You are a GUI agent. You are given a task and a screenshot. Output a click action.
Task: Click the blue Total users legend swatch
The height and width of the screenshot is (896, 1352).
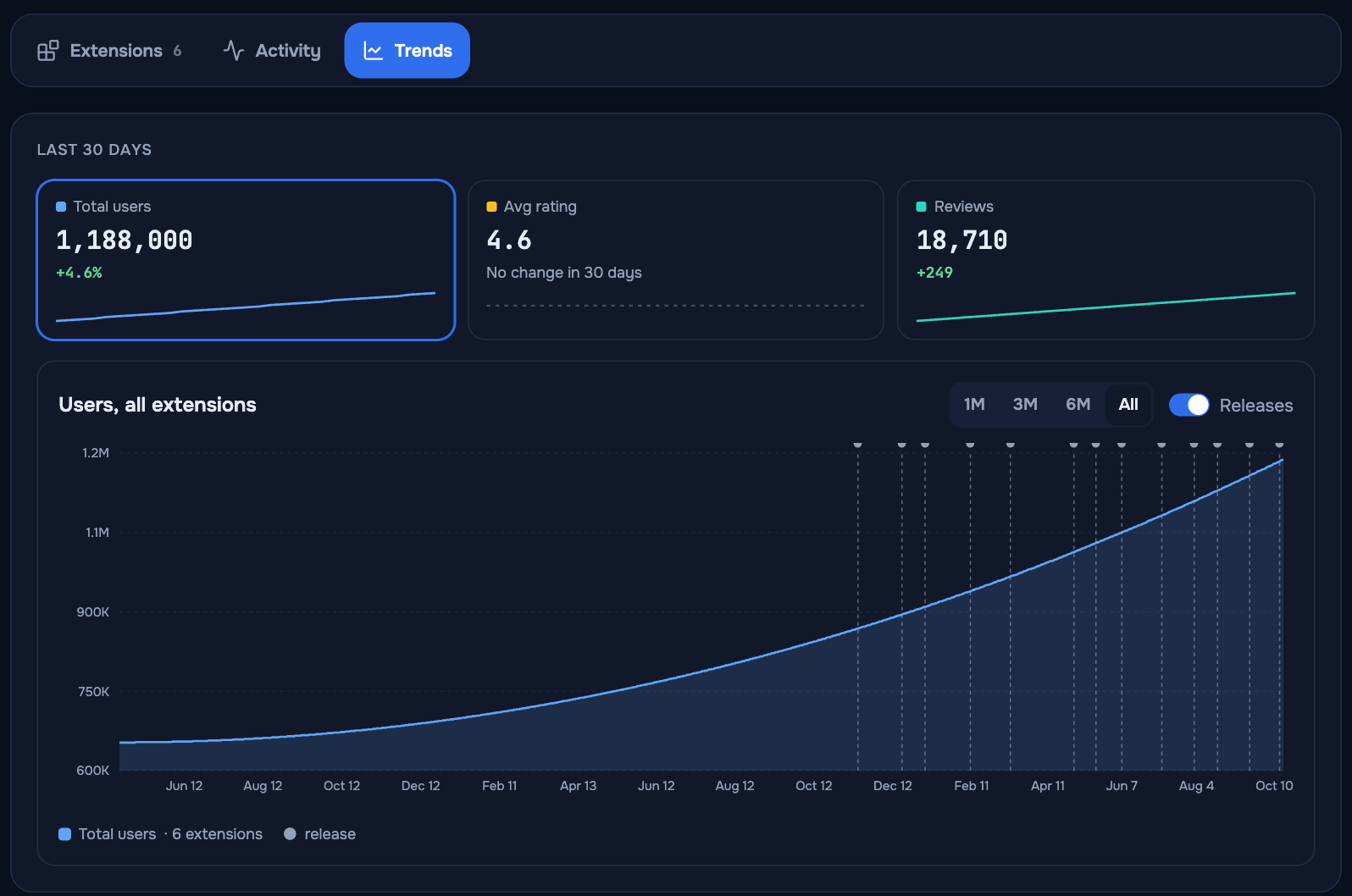(64, 834)
